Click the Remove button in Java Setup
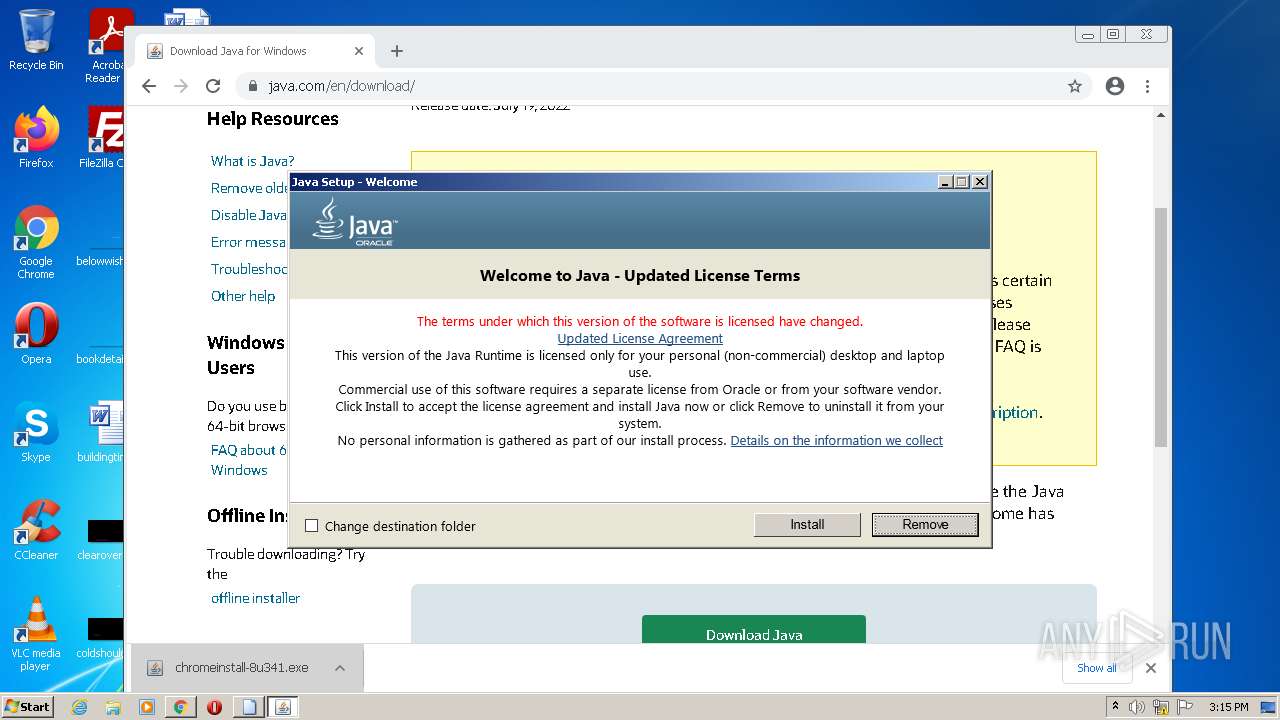1280x720 pixels. [925, 524]
